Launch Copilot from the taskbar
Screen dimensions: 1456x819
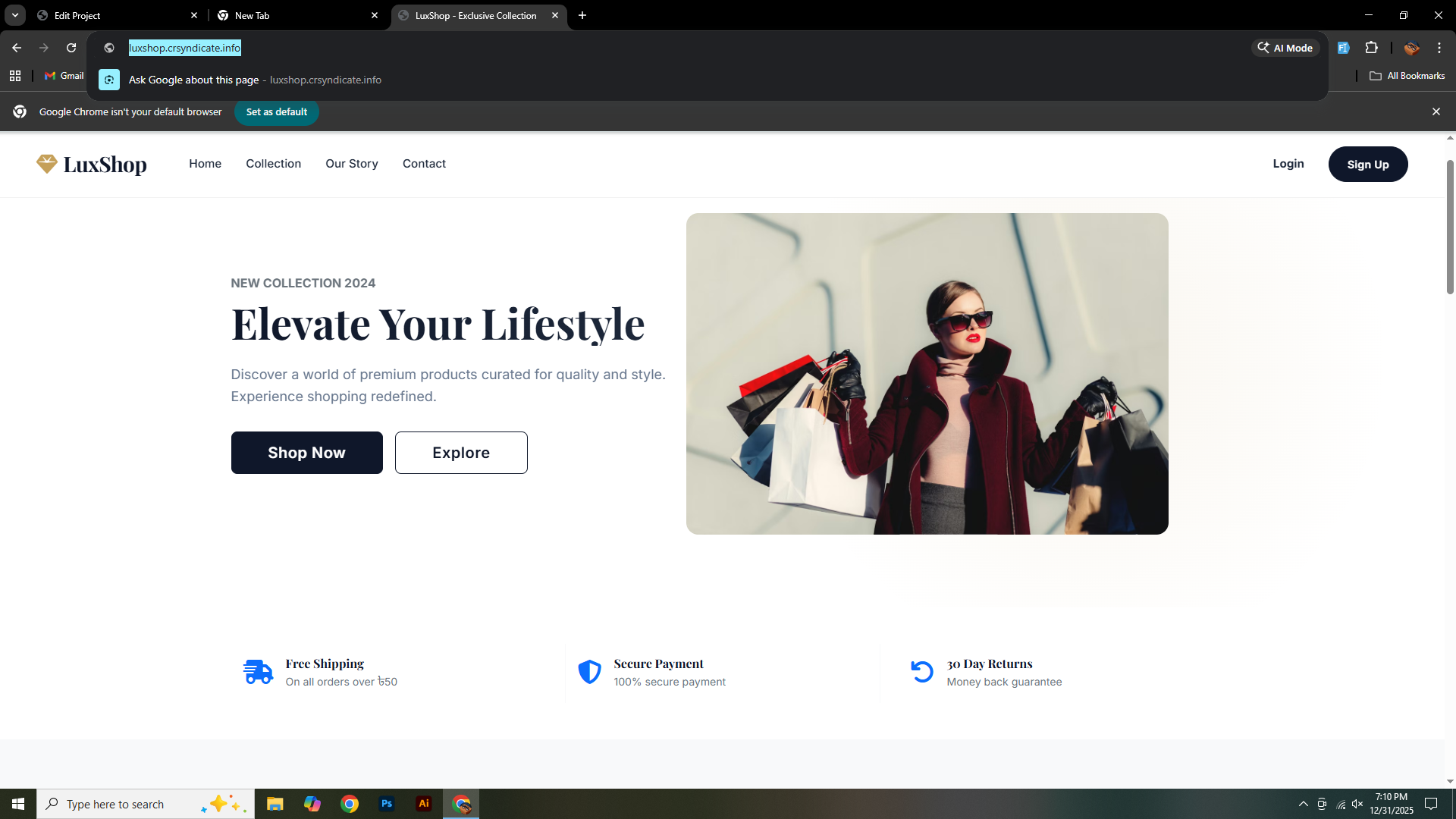(x=312, y=803)
